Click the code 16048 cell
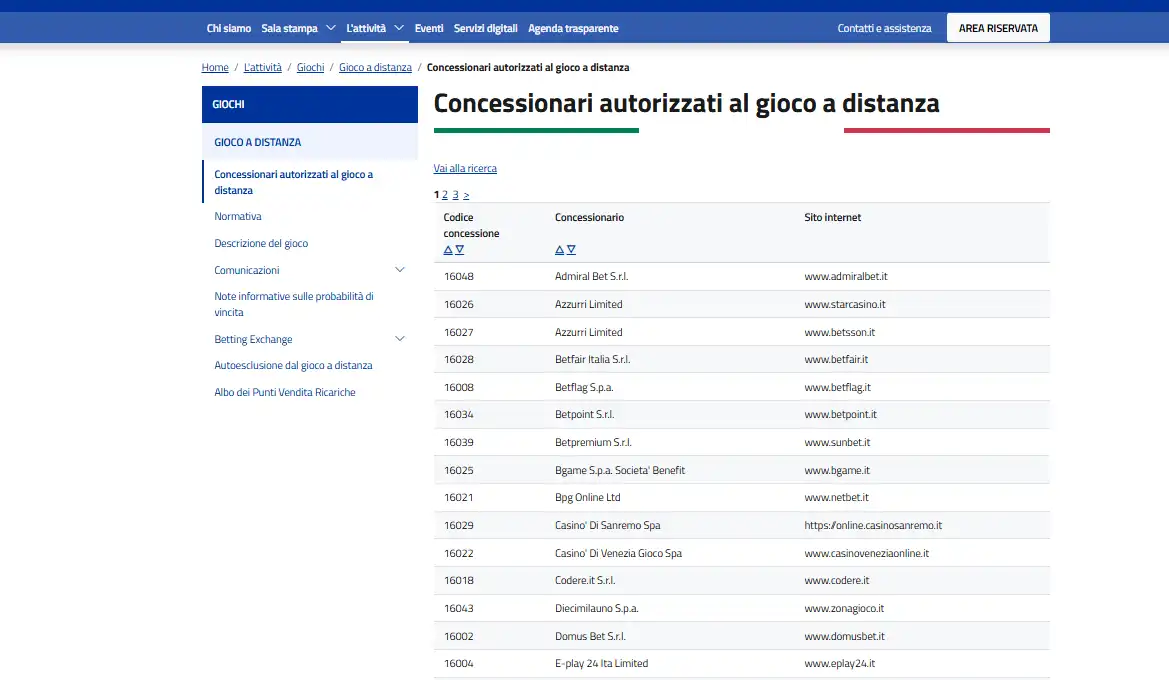Screen dimensions: 1169x680 [x=459, y=276]
